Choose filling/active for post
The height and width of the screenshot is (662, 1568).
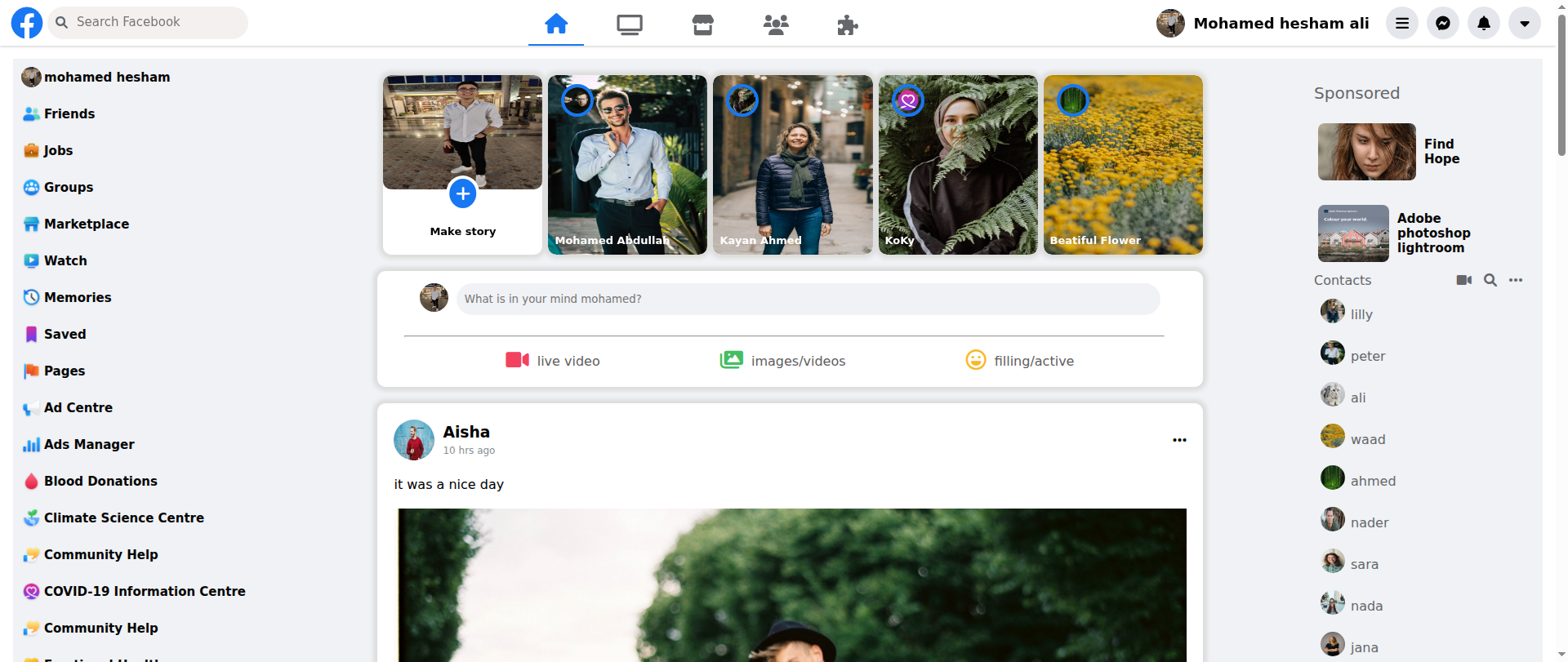point(1019,361)
